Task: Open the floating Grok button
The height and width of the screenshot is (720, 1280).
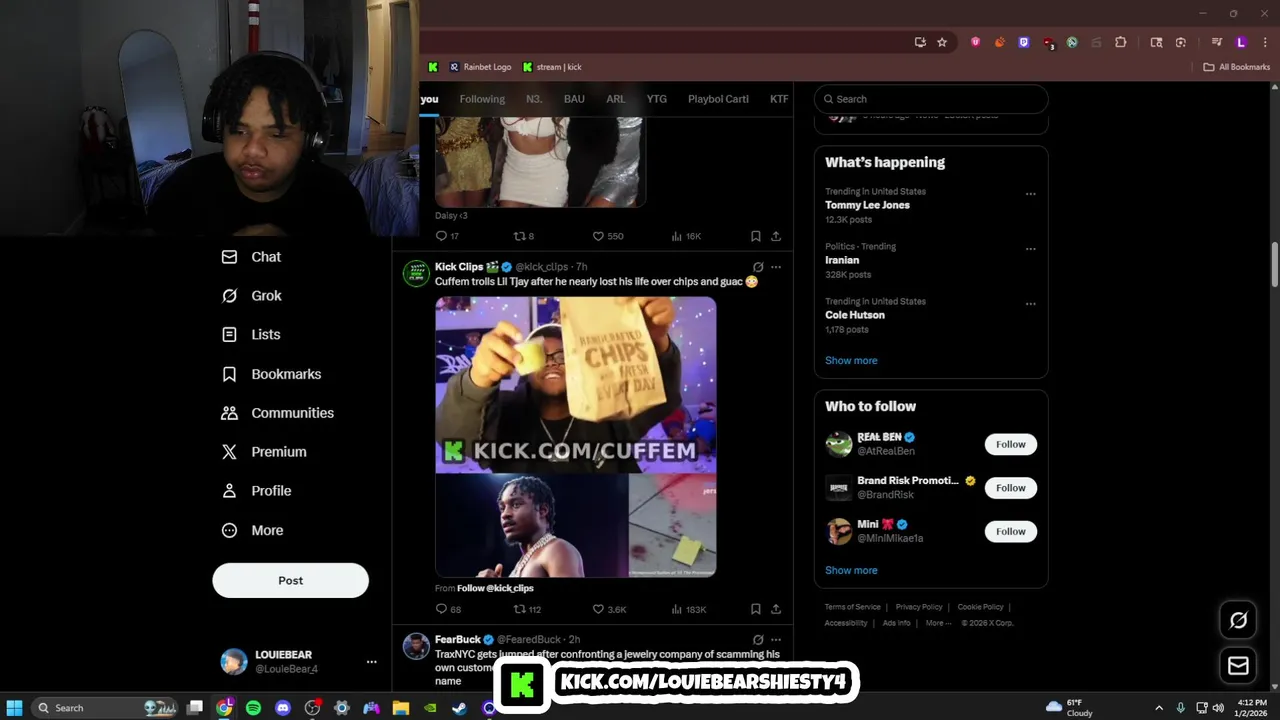Action: pos(1238,620)
